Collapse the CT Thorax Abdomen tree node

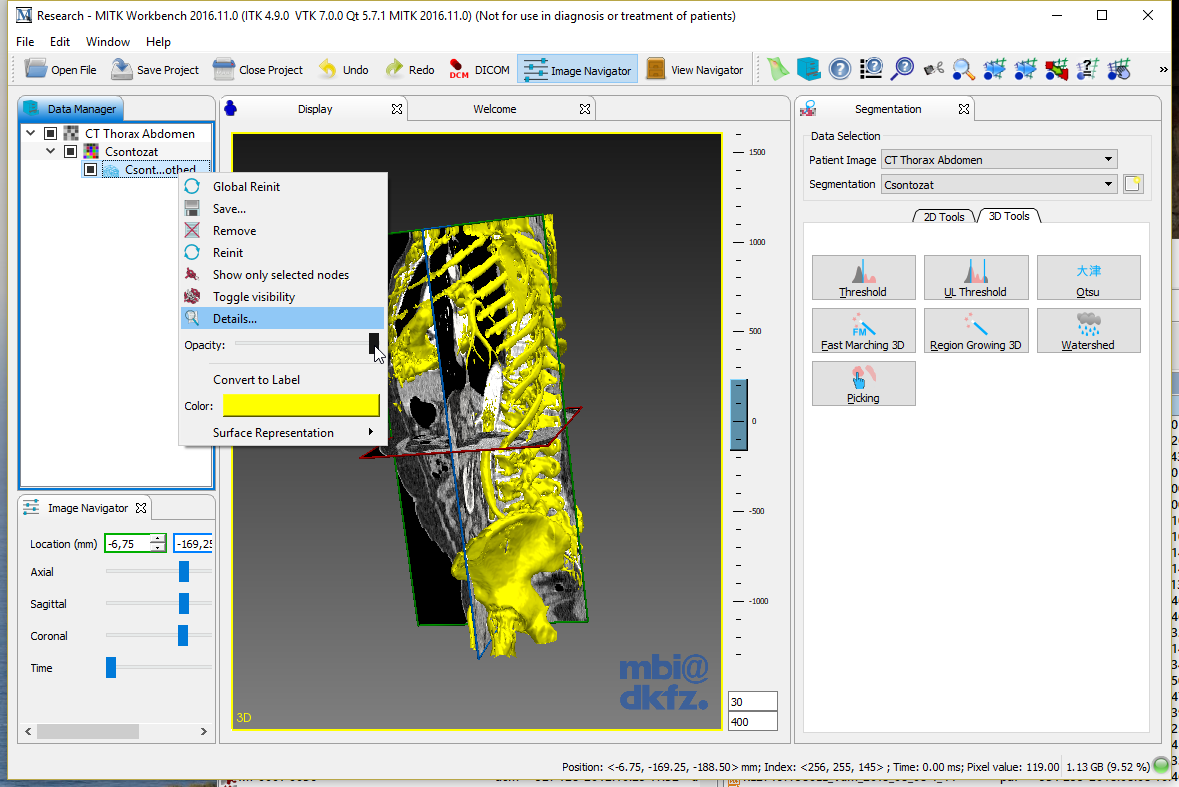click(x=31, y=133)
